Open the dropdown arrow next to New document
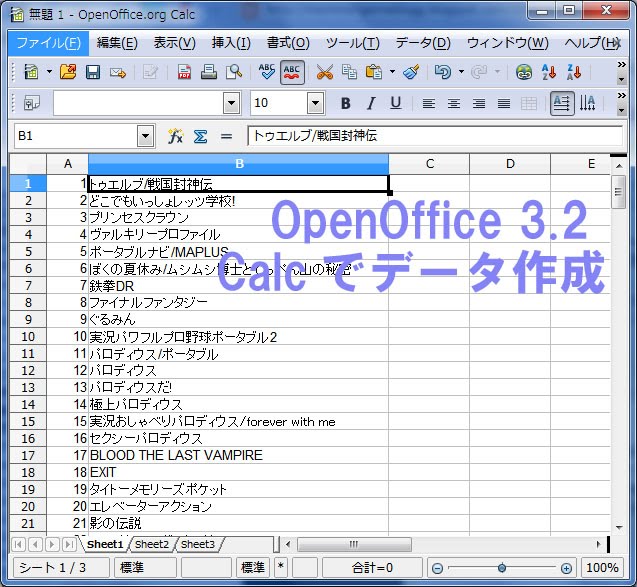Screen dimensions: 637x587 tap(49, 72)
